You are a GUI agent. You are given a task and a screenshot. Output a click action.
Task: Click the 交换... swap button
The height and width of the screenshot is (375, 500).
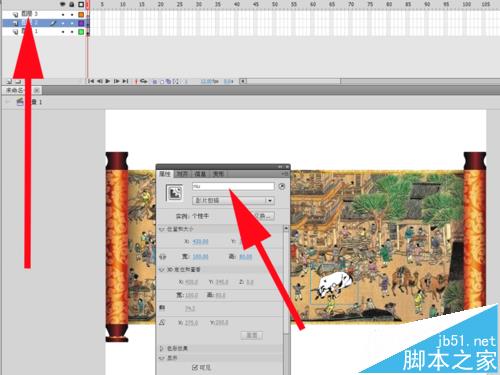(264, 216)
